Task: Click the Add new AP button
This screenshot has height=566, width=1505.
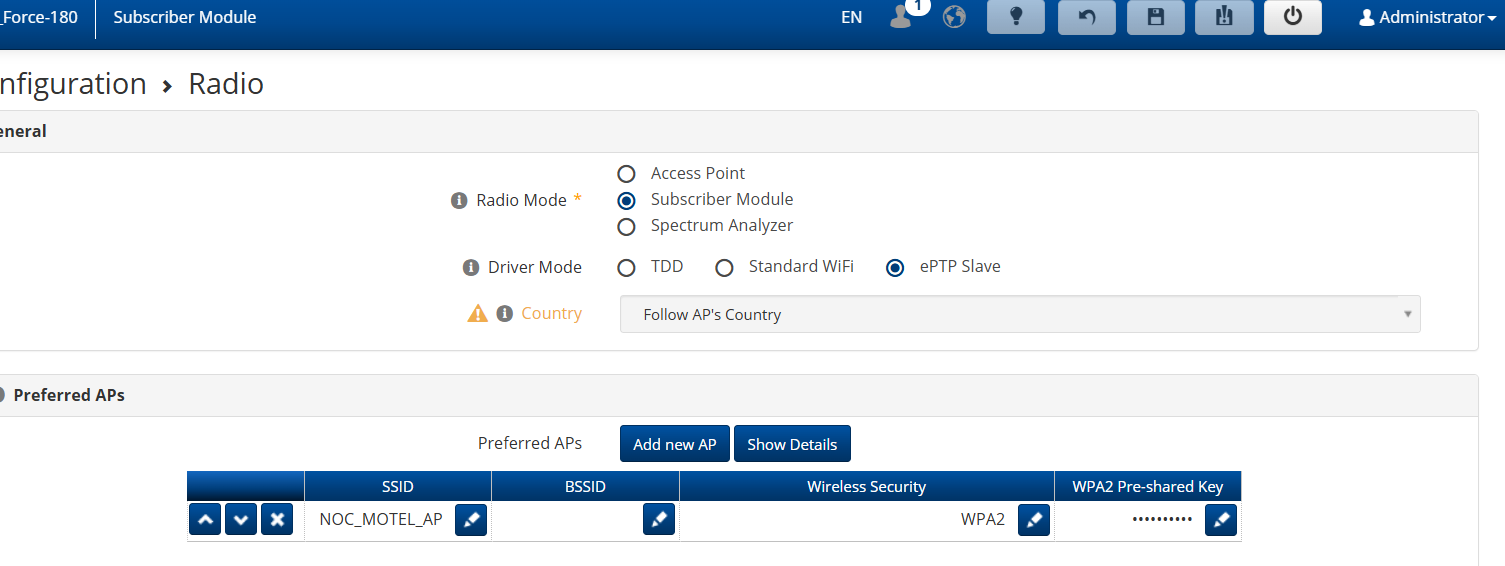Action: pyautogui.click(x=675, y=444)
